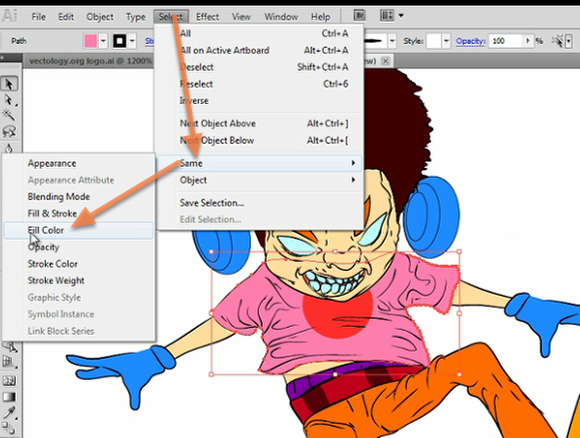Viewport: 580px width, 438px height.
Task: Open the brush definition dropdown
Action: click(392, 41)
